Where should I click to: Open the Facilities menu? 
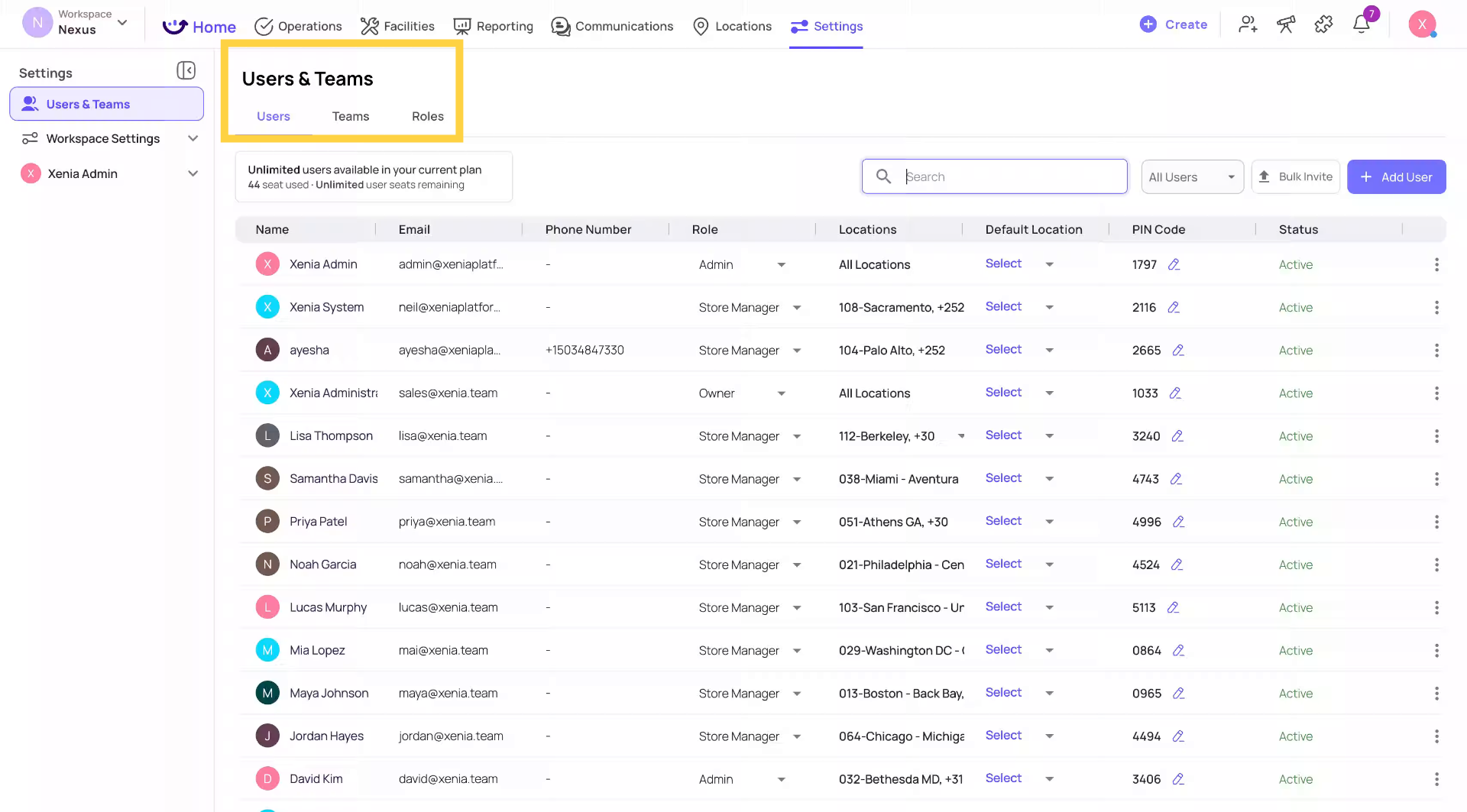pos(397,26)
